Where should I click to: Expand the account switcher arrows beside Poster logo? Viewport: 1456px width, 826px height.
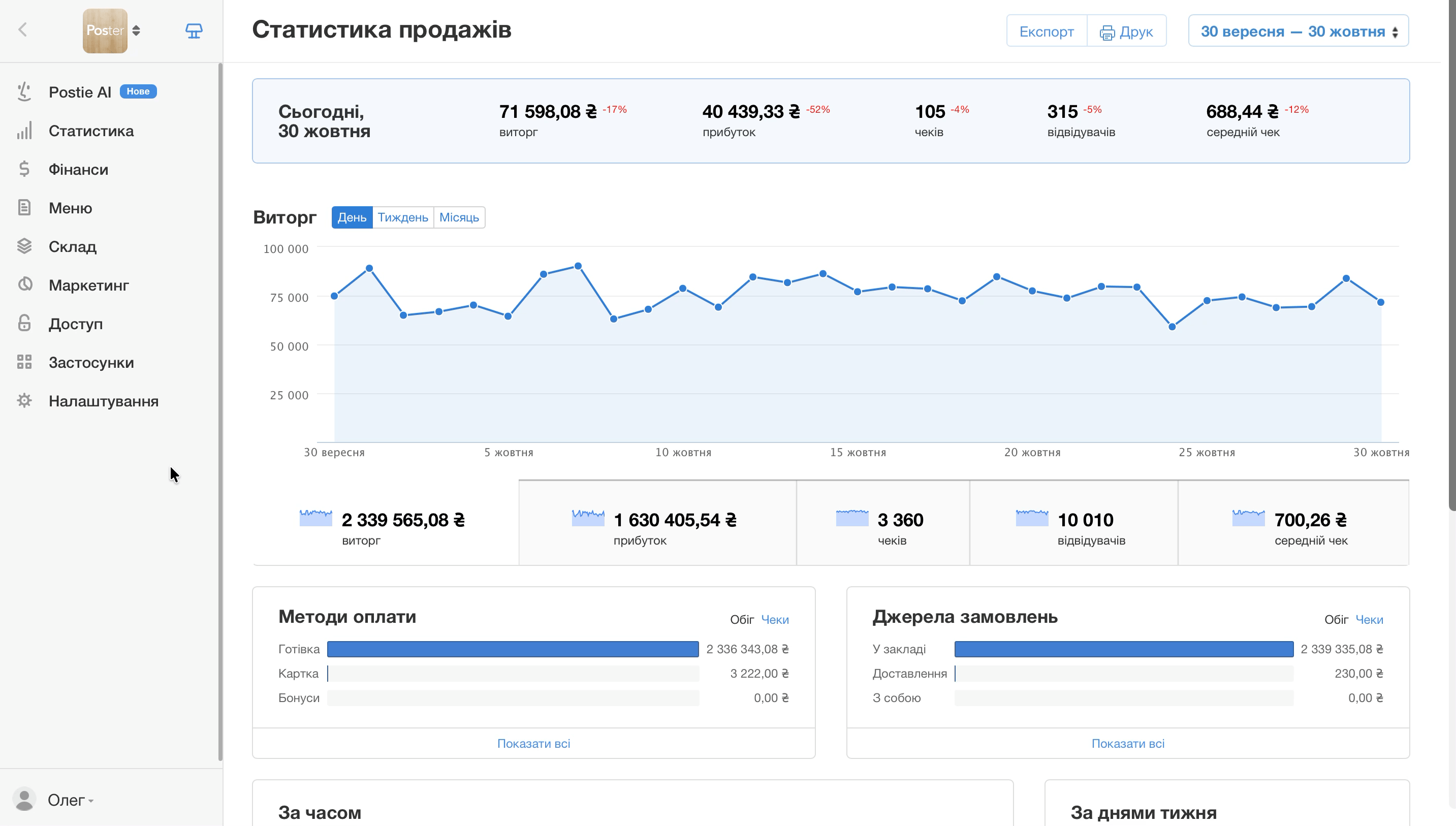click(x=136, y=30)
